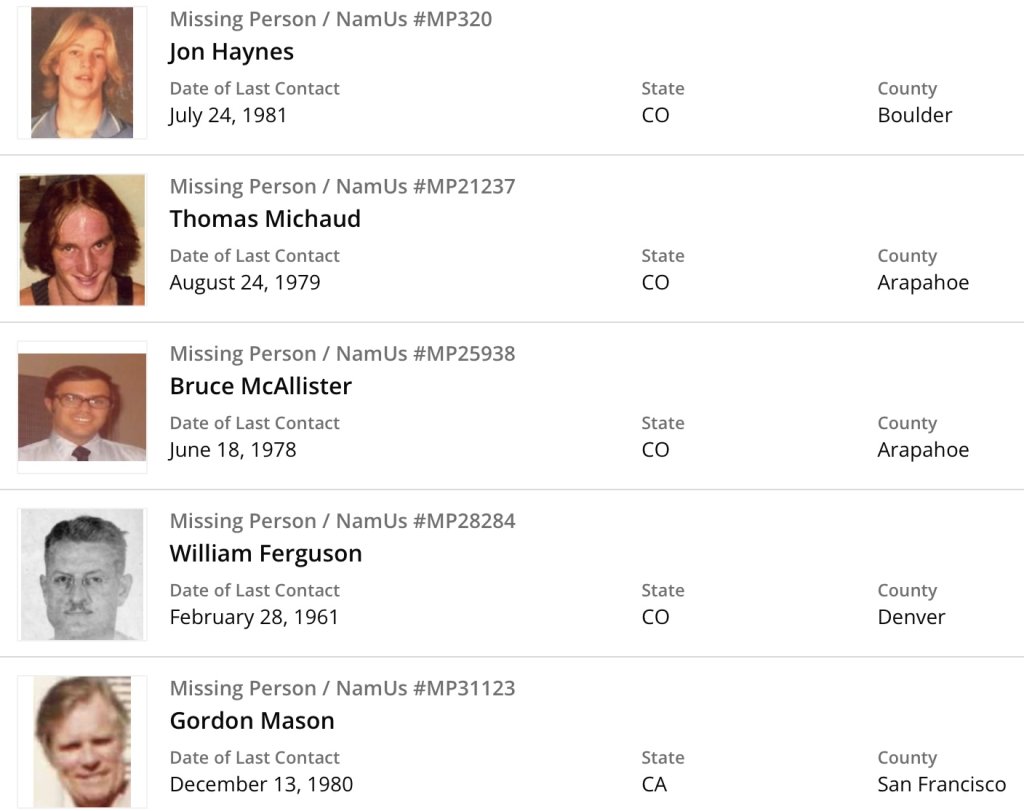Select the William Ferguson photo thumbnail

pyautogui.click(x=82, y=574)
